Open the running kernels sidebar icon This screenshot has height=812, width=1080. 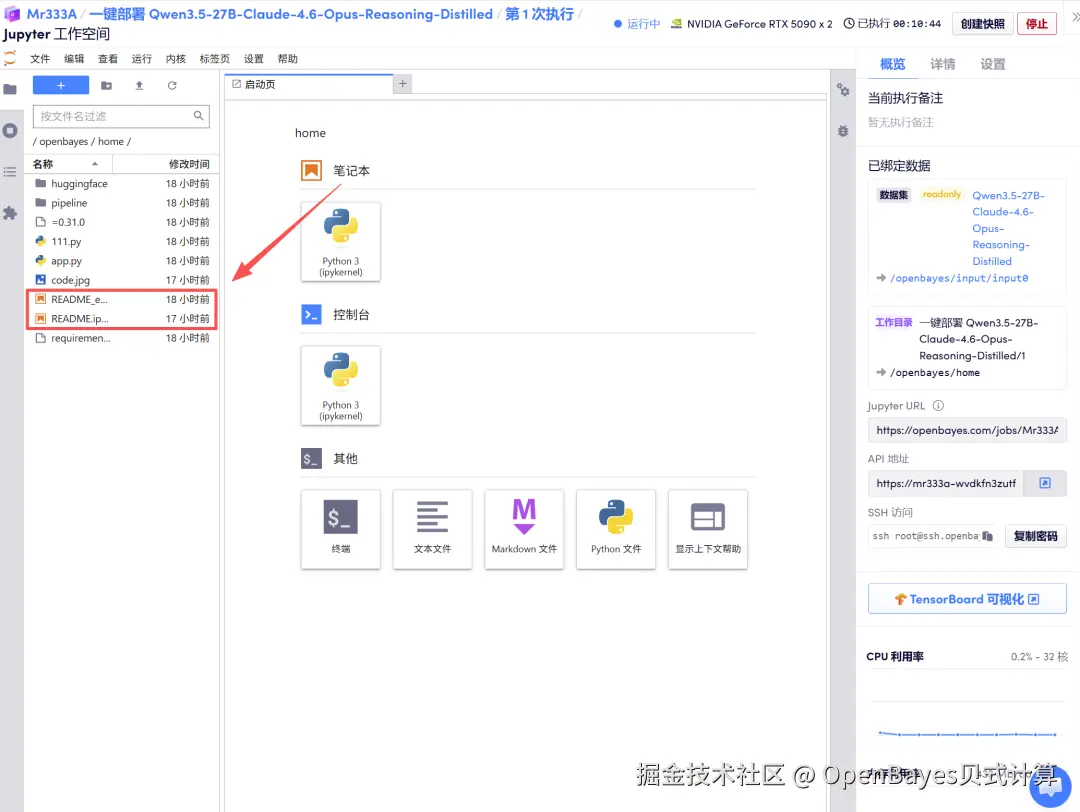tap(10, 130)
